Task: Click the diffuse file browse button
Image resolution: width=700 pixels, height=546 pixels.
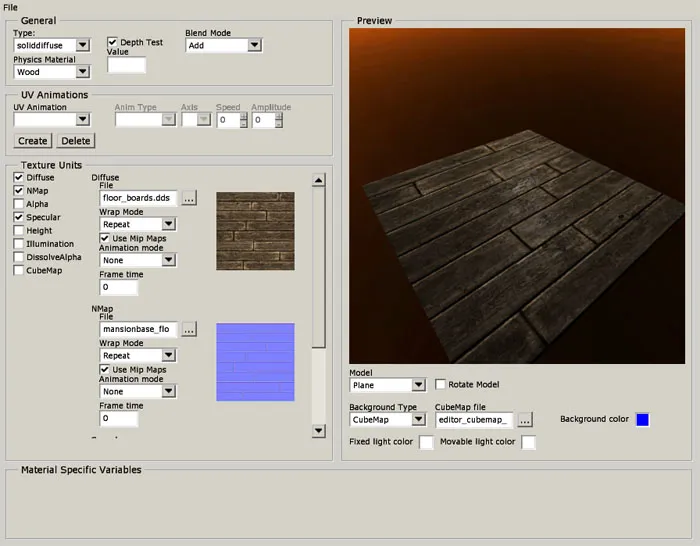Action: coord(189,198)
